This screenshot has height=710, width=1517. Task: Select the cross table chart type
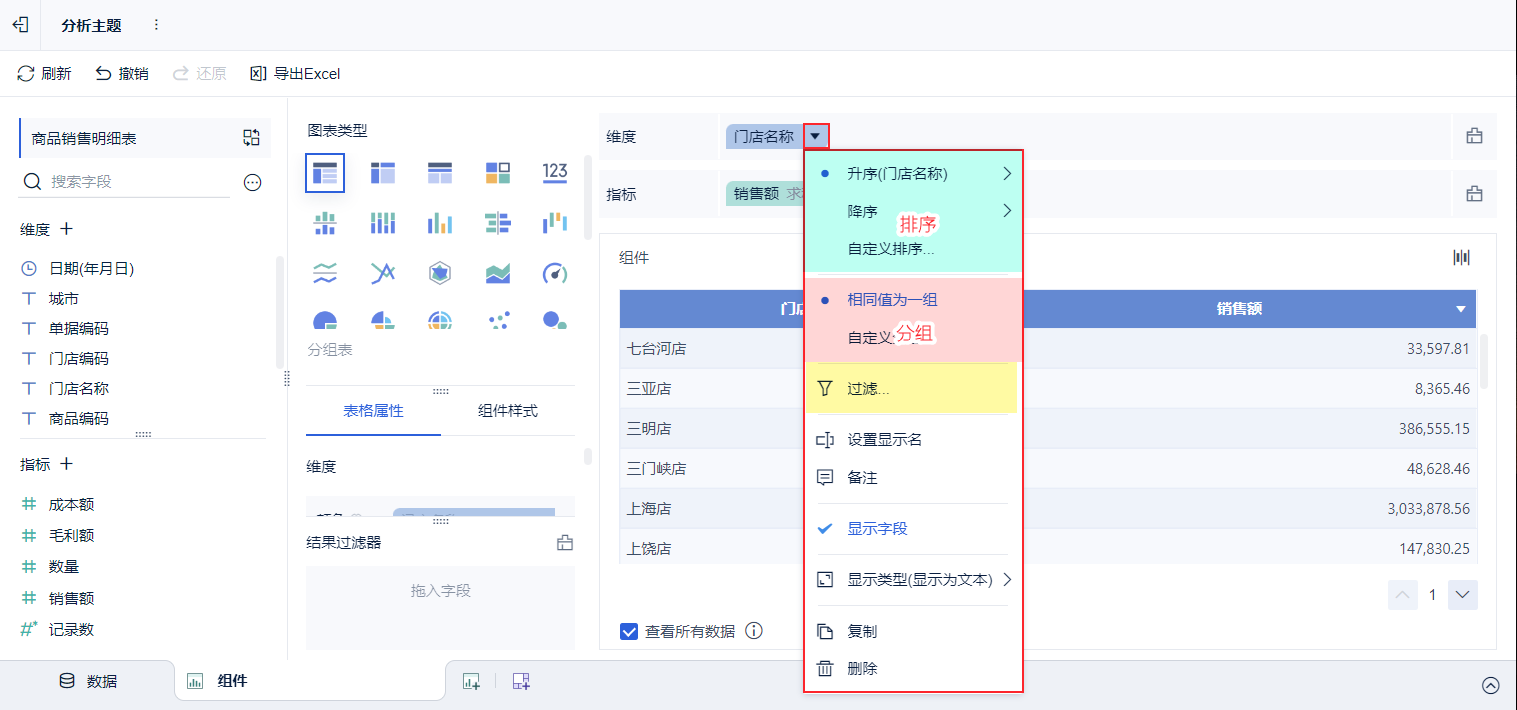point(383,173)
